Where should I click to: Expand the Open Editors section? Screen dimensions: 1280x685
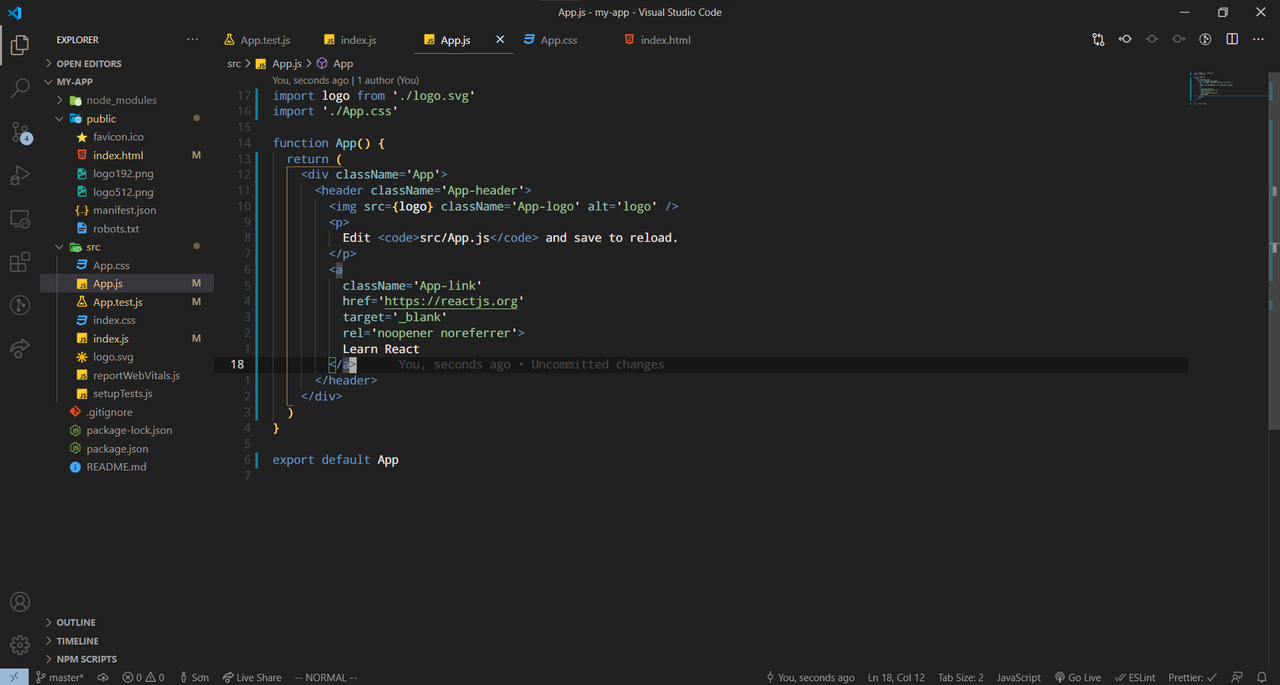tap(127, 63)
